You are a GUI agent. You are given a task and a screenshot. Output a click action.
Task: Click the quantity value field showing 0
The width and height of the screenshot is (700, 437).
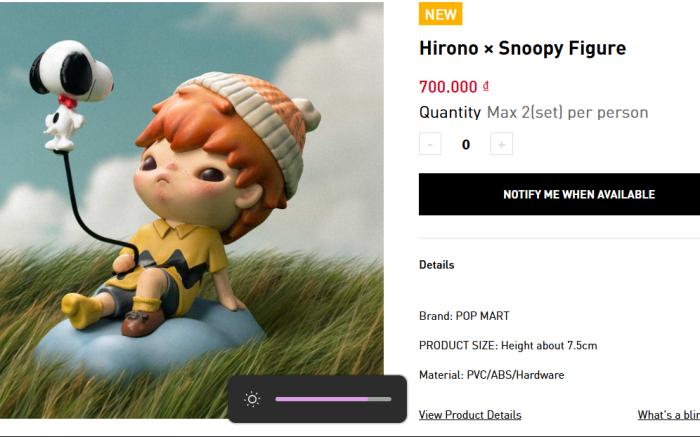coord(466,145)
